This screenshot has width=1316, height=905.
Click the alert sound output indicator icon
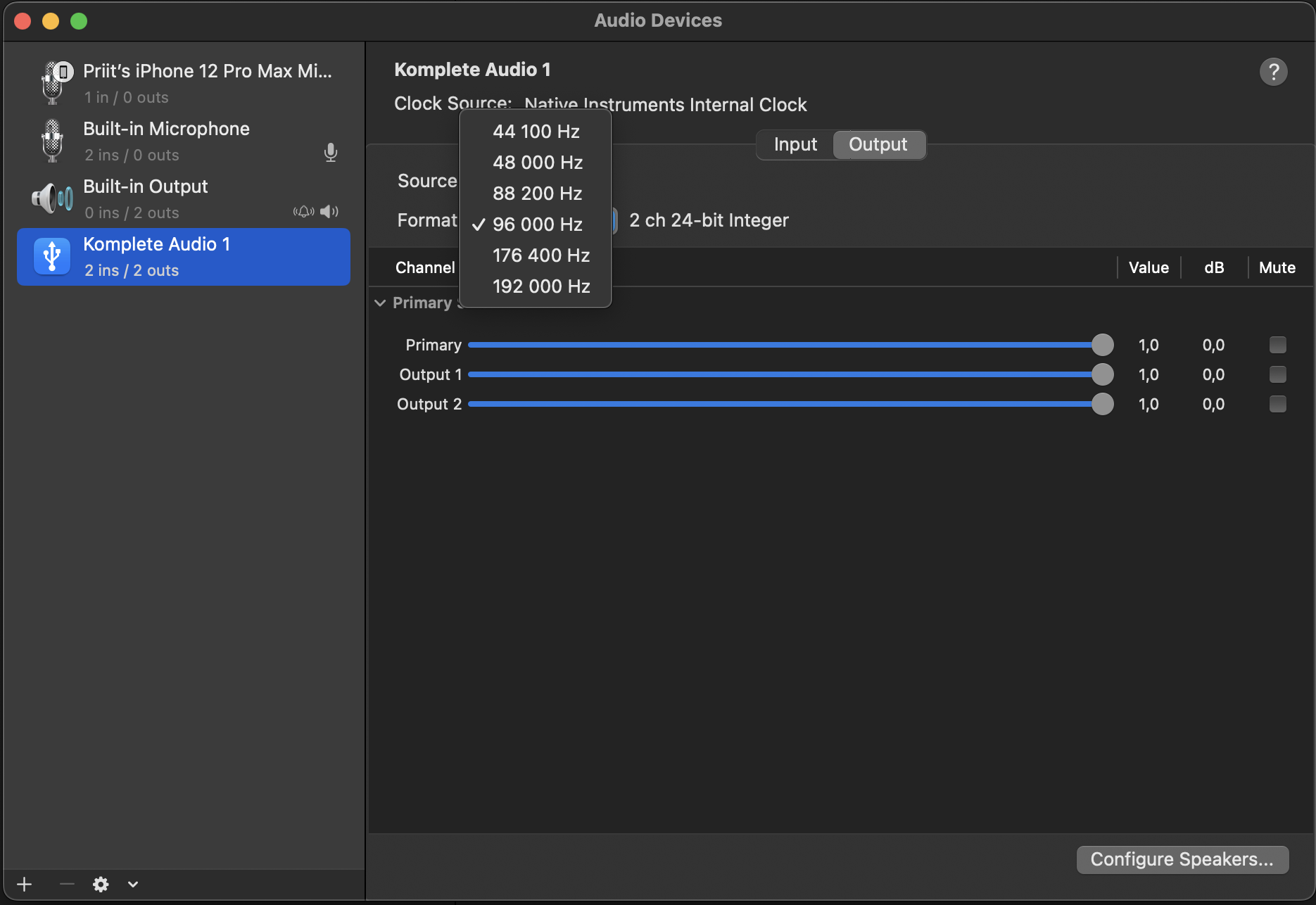tap(304, 212)
